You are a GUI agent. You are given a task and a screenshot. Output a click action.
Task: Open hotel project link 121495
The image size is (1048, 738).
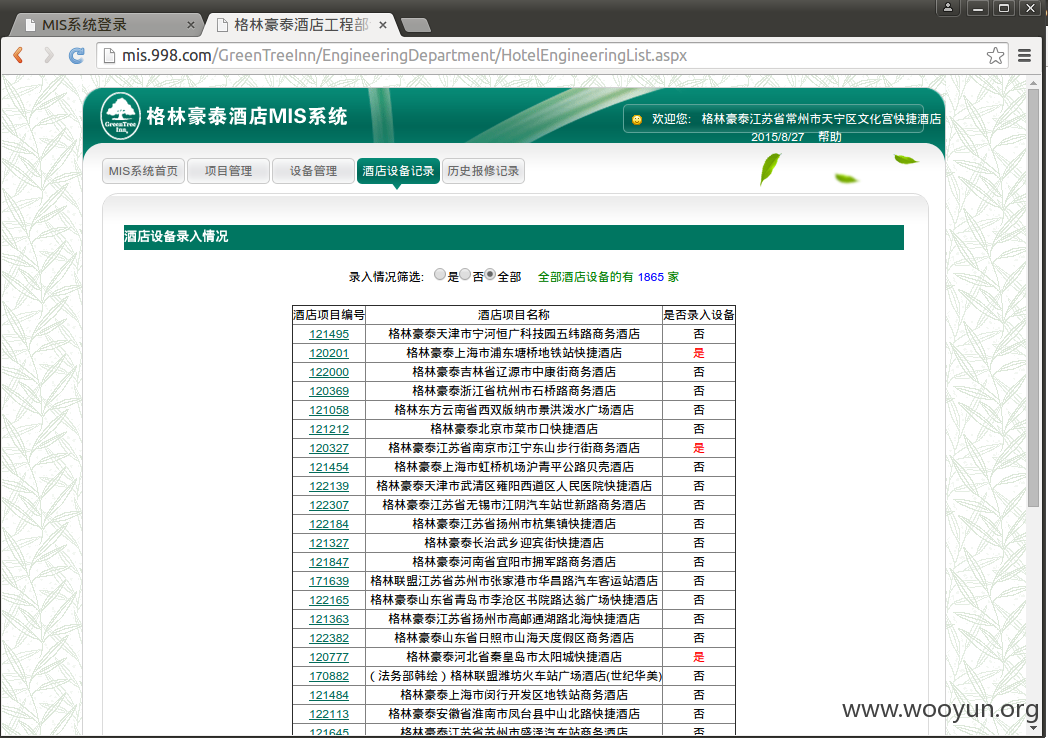(329, 334)
